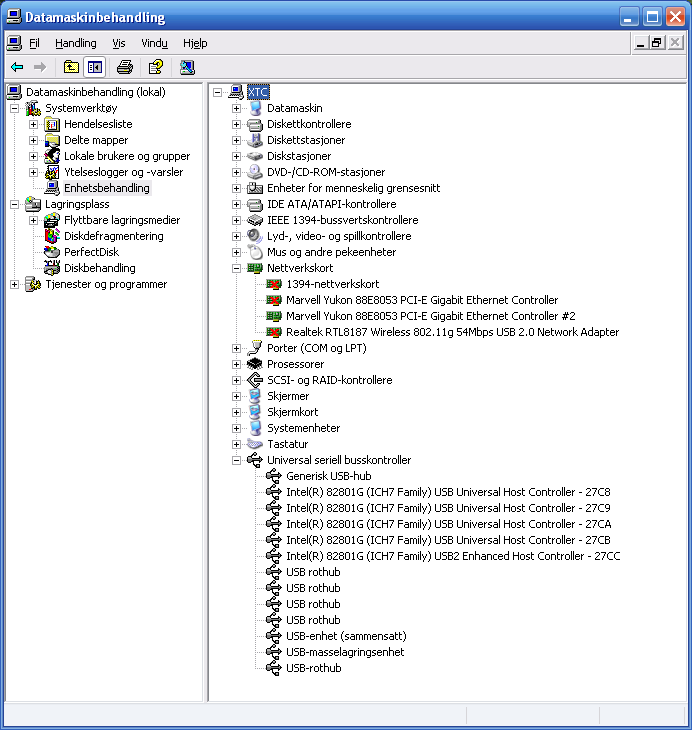Select USB-rothub last entry with hyphen
692x730 pixels.
[x=313, y=668]
